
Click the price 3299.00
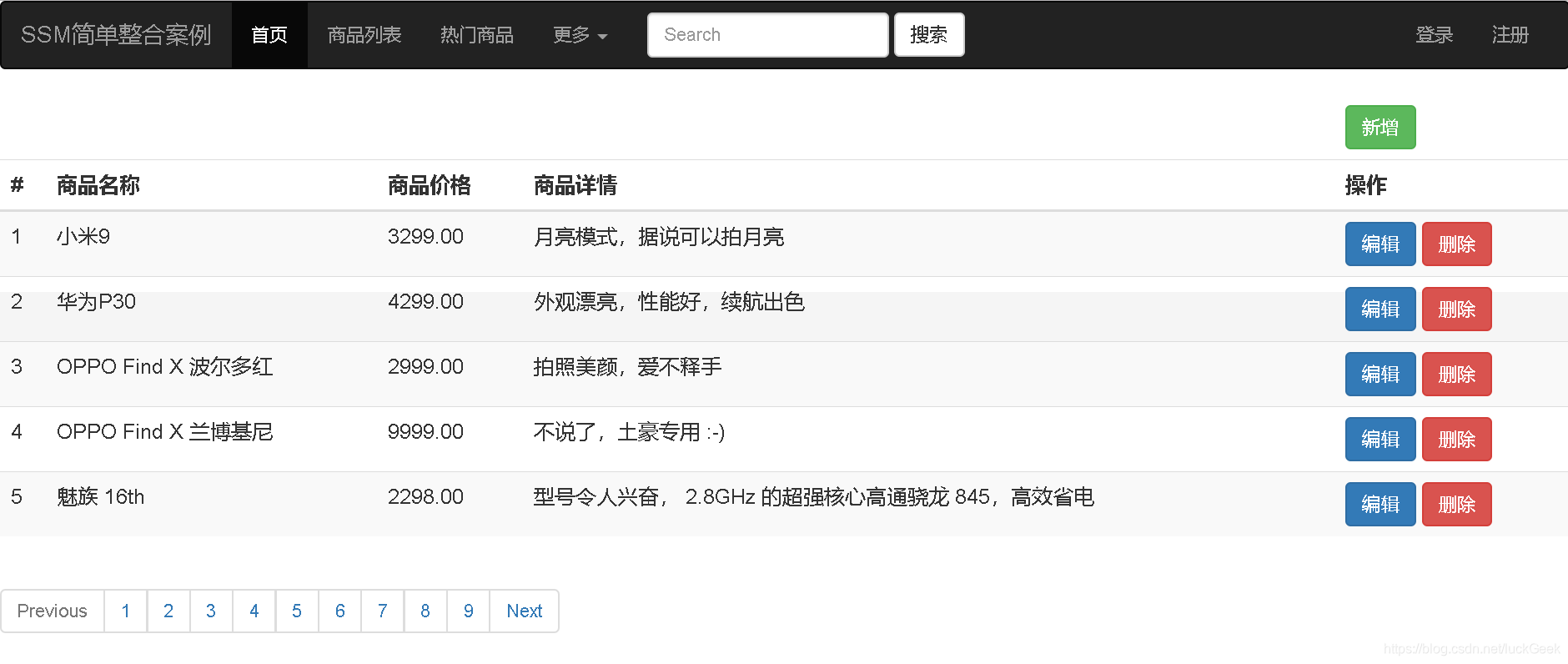pos(425,237)
